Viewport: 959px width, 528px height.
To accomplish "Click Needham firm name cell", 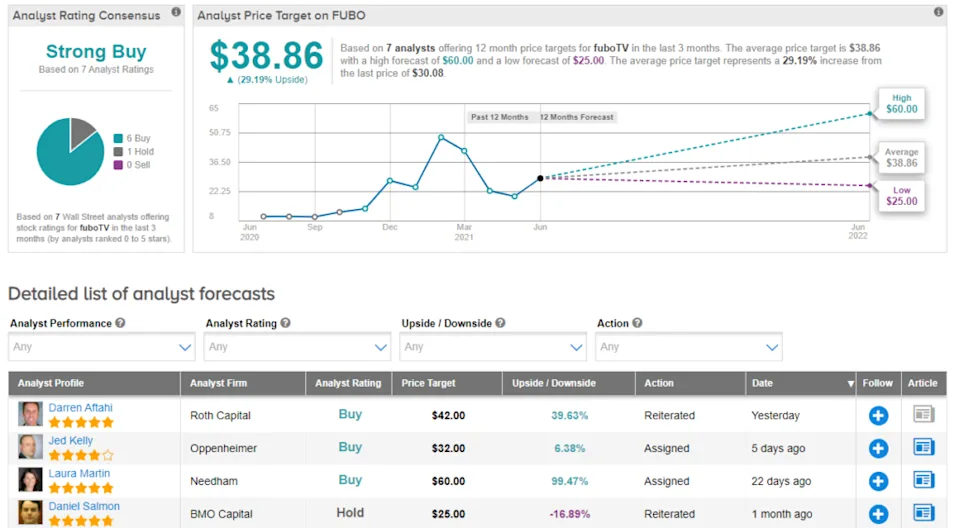I will pos(213,482).
